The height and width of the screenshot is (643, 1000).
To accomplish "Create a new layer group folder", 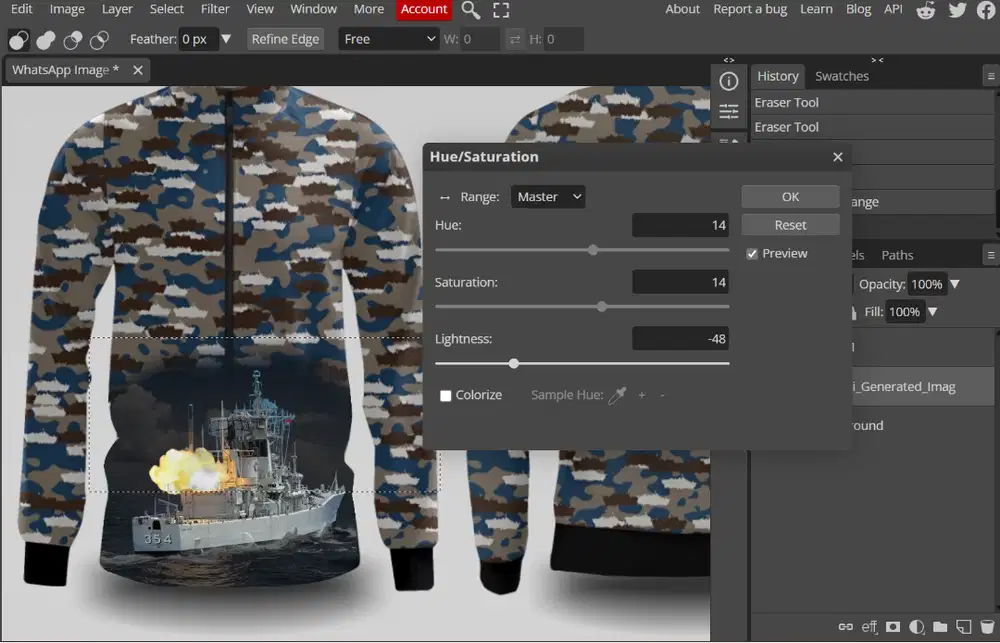I will pyautogui.click(x=938, y=627).
